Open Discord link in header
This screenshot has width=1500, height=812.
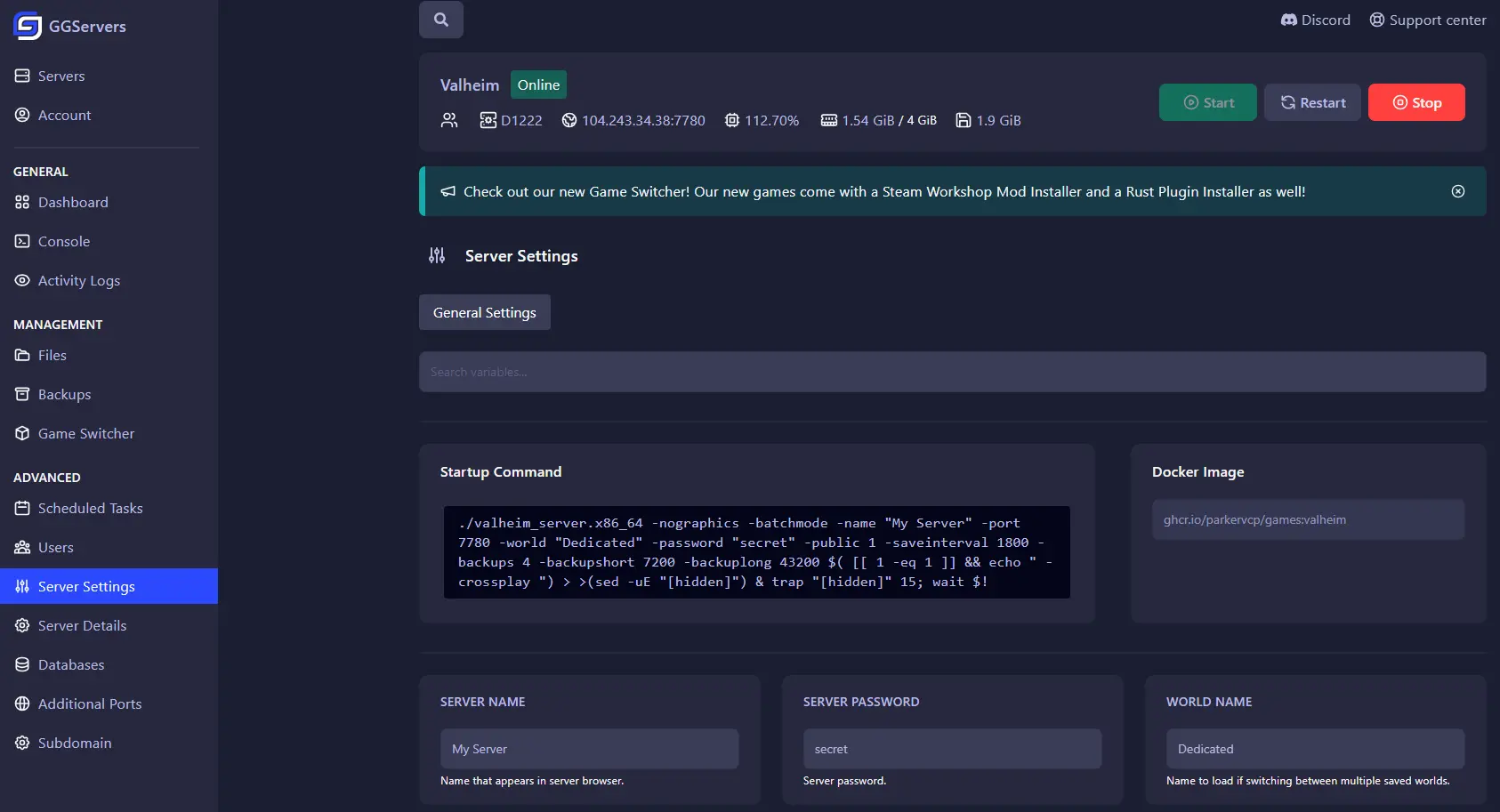coord(1315,20)
